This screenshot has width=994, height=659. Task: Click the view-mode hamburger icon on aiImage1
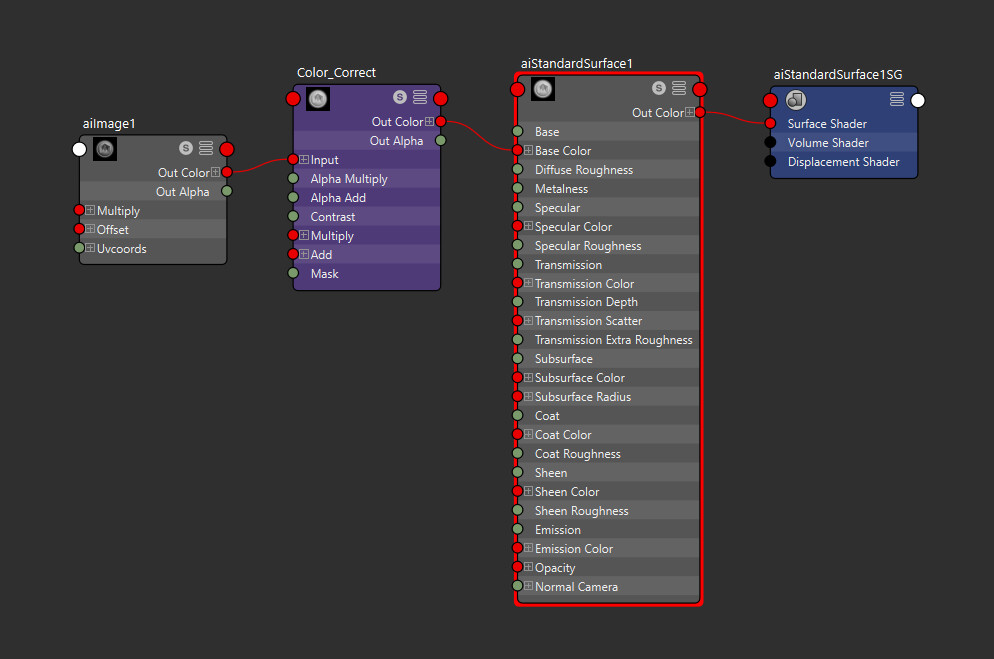[x=206, y=146]
